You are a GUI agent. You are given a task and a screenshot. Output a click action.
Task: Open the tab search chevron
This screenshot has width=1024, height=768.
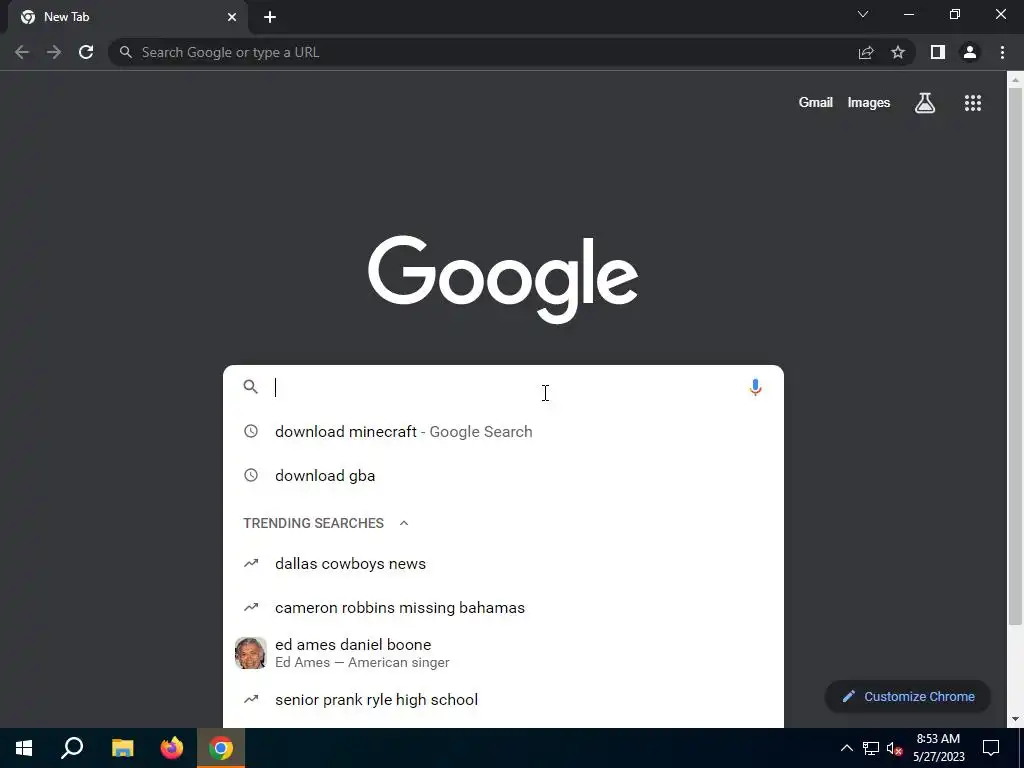pyautogui.click(x=863, y=14)
